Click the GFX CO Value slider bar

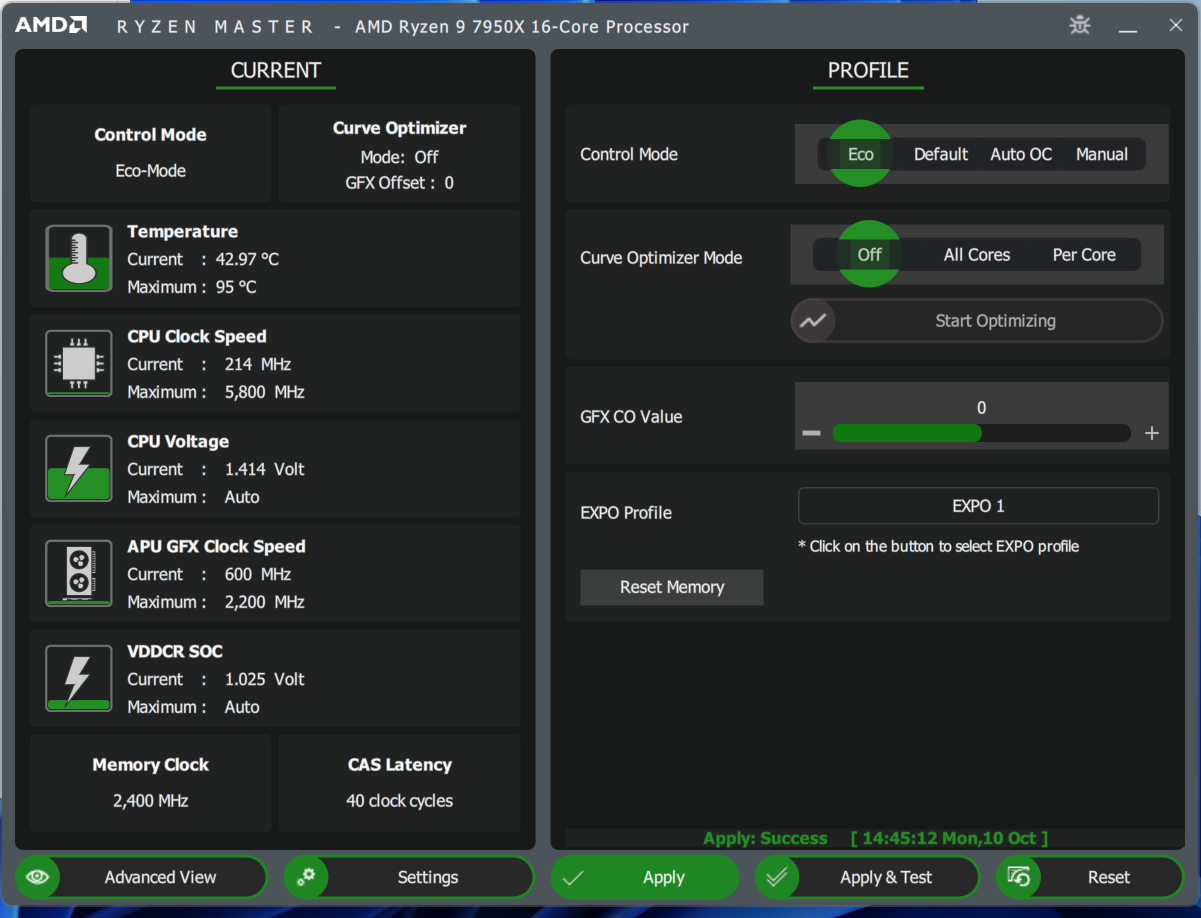pyautogui.click(x=980, y=433)
